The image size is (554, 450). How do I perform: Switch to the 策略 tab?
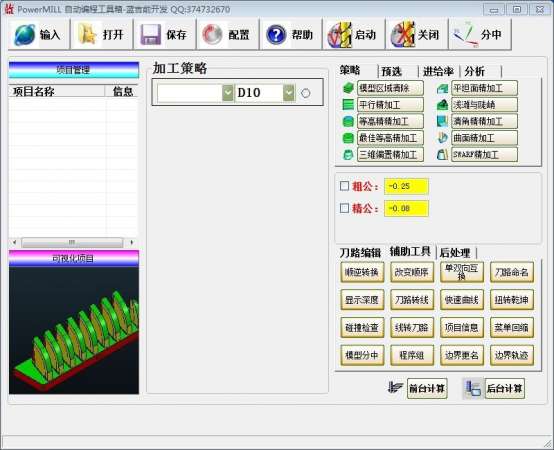point(350,70)
